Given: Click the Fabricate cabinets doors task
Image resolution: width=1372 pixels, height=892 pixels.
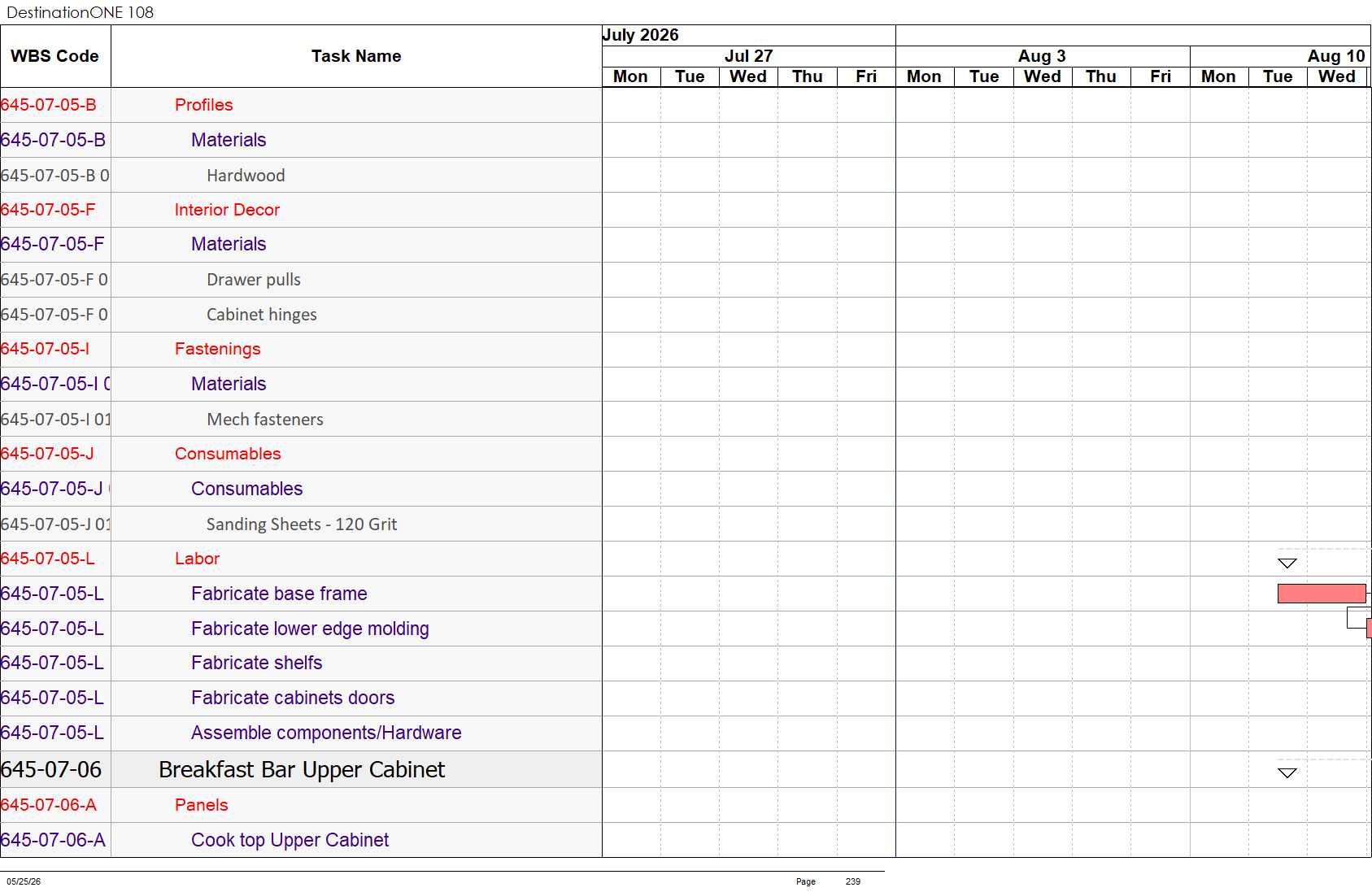Looking at the screenshot, I should 293,698.
